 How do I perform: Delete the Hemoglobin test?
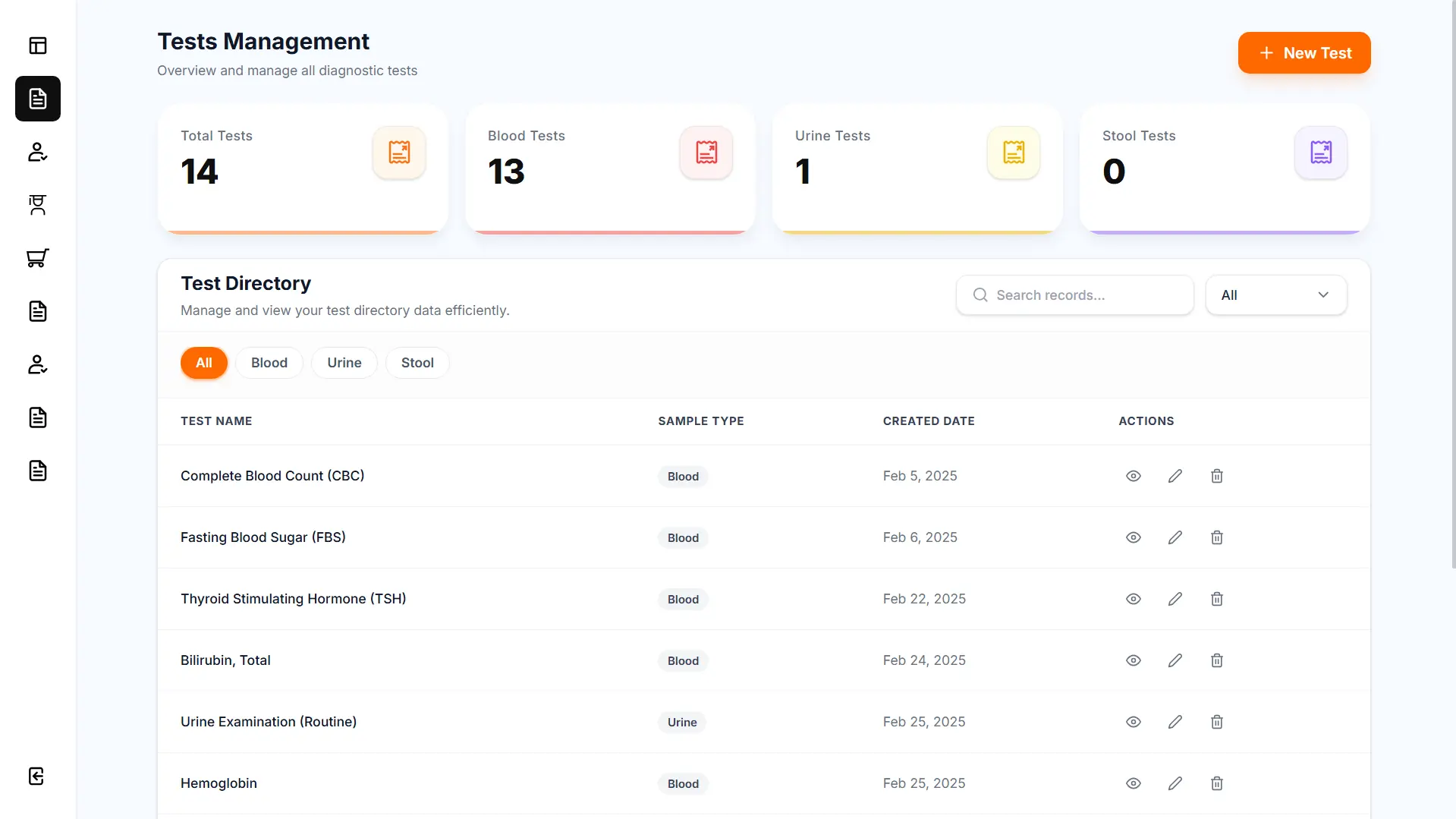[x=1217, y=783]
